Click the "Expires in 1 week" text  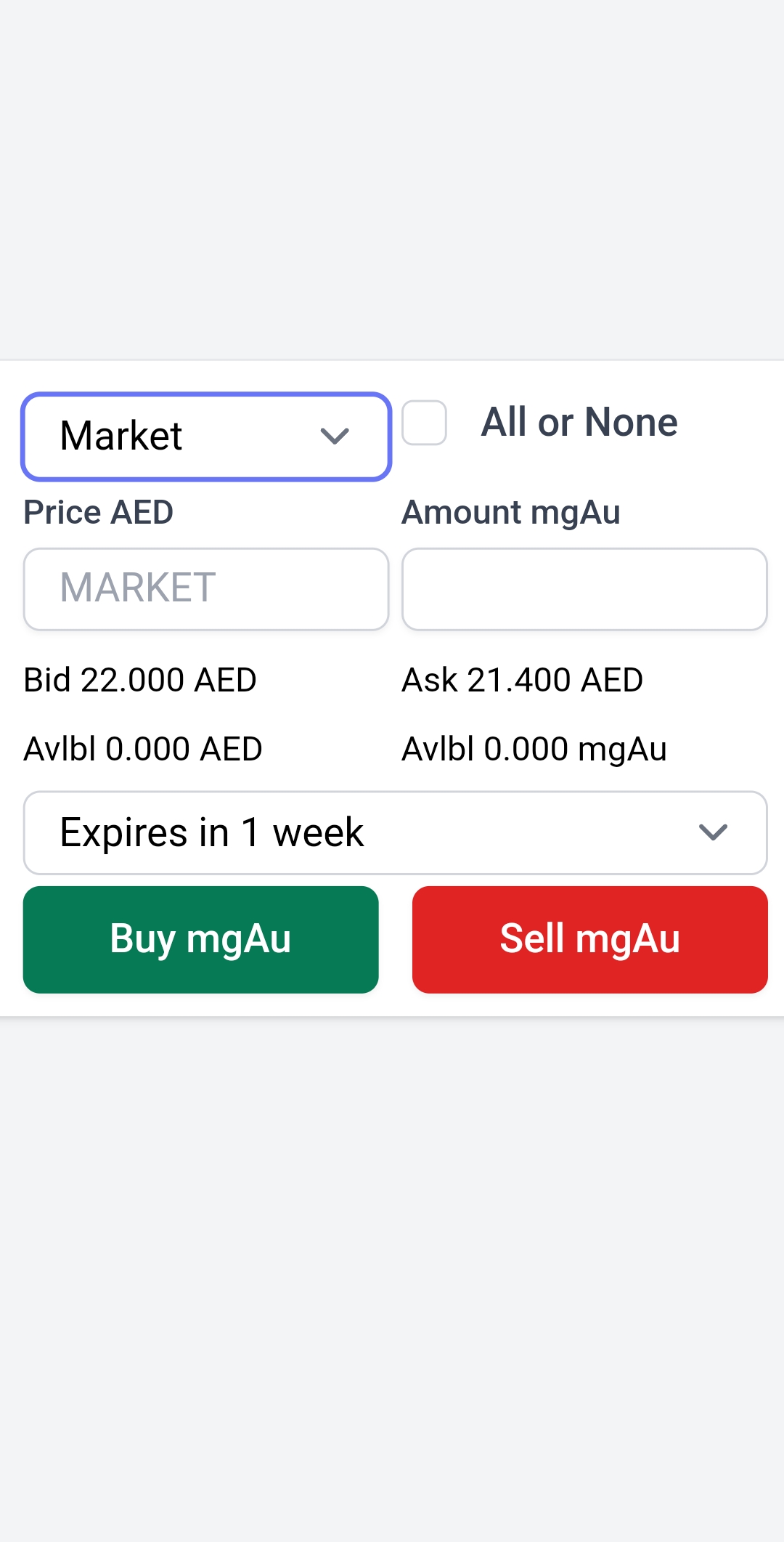[211, 832]
